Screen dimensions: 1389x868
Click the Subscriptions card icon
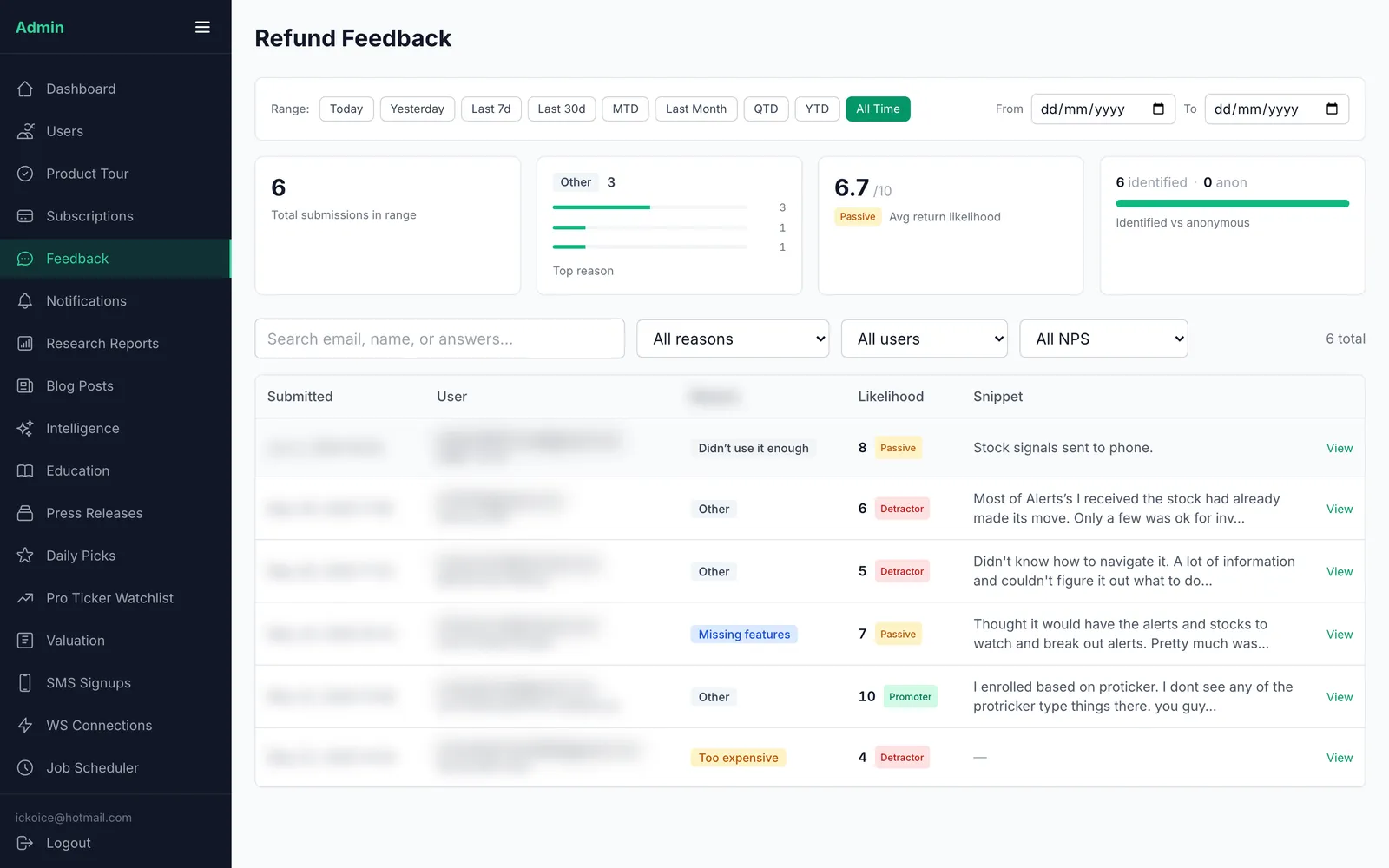click(x=25, y=216)
